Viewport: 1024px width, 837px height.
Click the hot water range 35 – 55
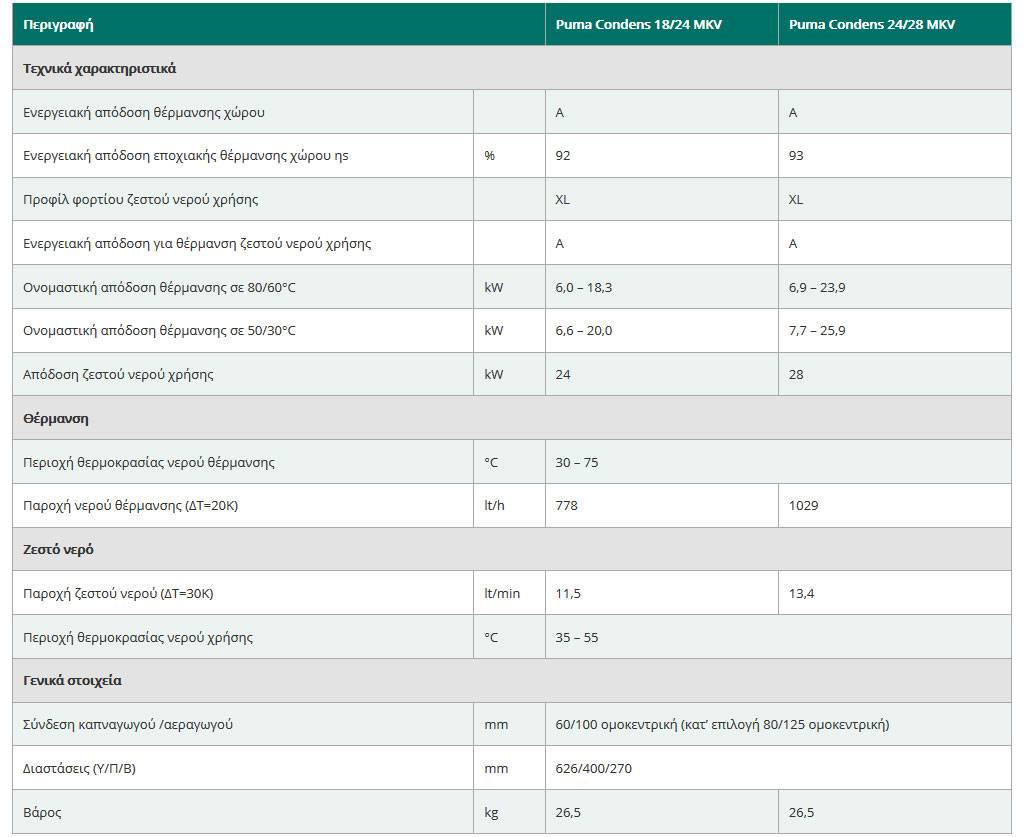(577, 637)
